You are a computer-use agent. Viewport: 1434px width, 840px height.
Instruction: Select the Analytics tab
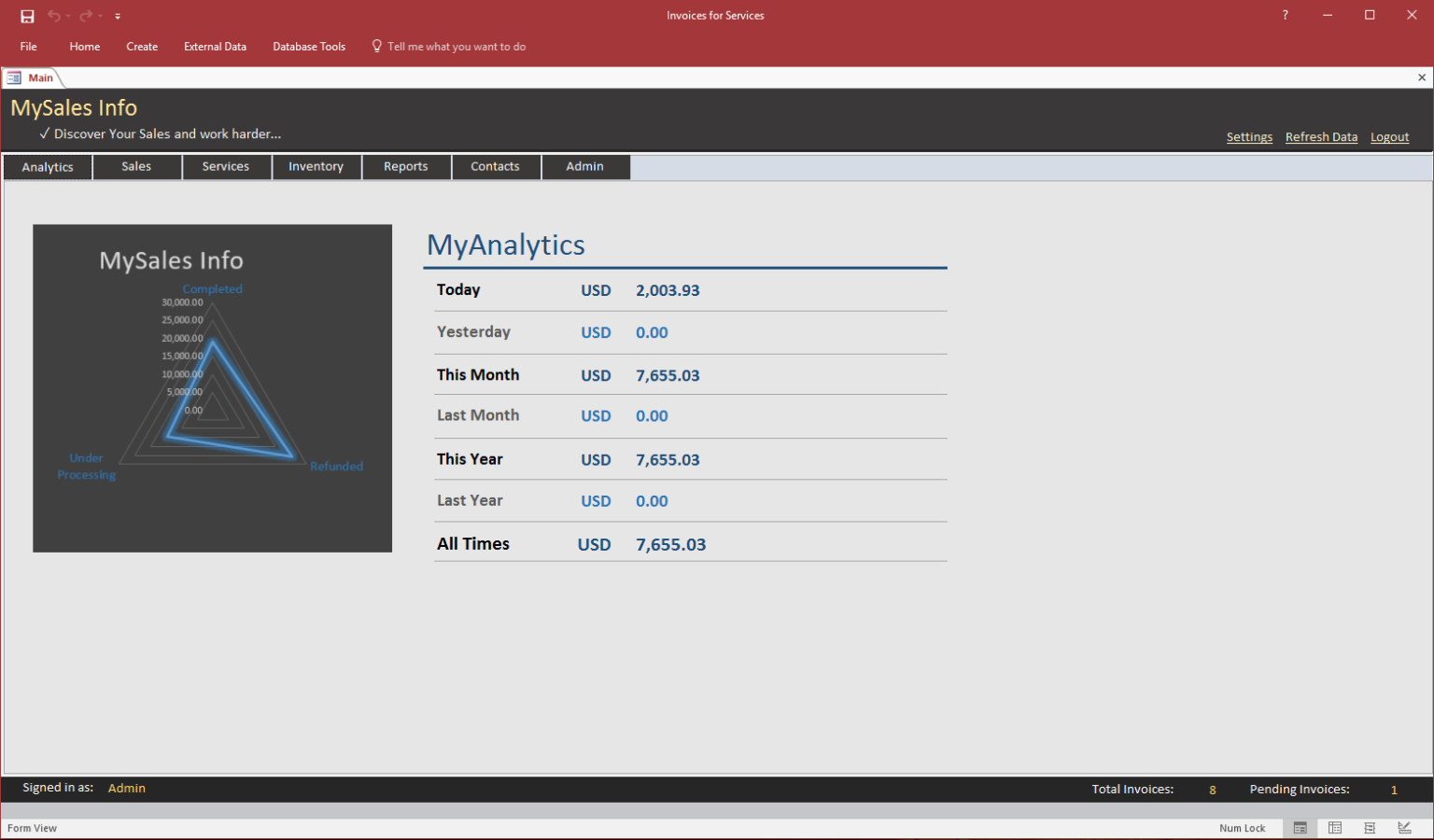pyautogui.click(x=48, y=167)
